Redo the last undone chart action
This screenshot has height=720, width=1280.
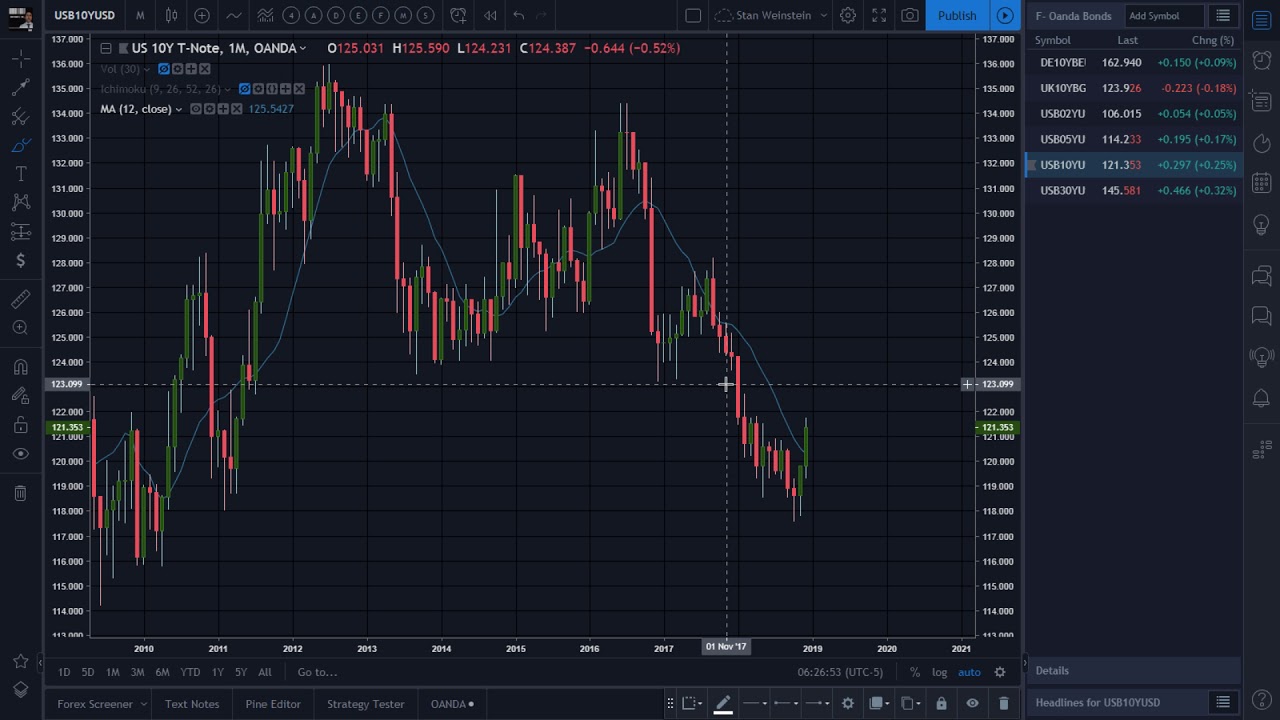point(541,15)
